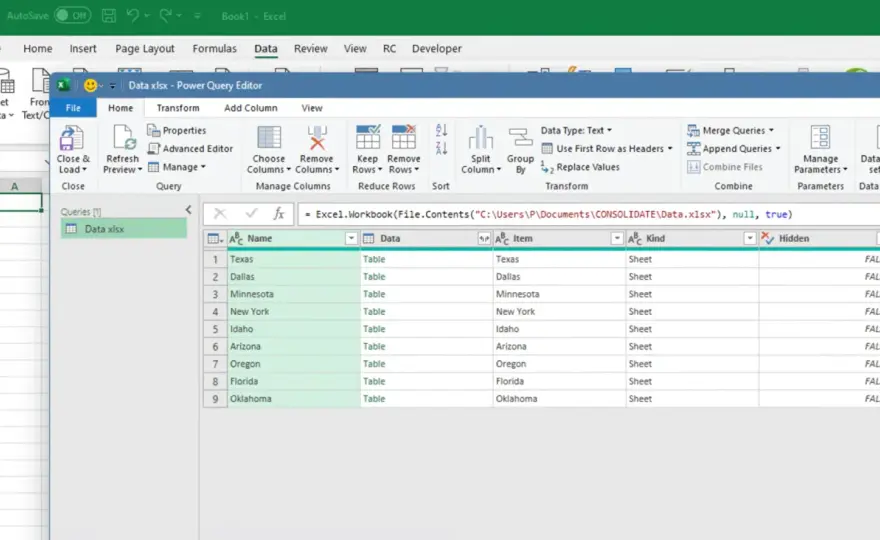Click the Item cell containing Dallas
880x540 pixels.
559,277
